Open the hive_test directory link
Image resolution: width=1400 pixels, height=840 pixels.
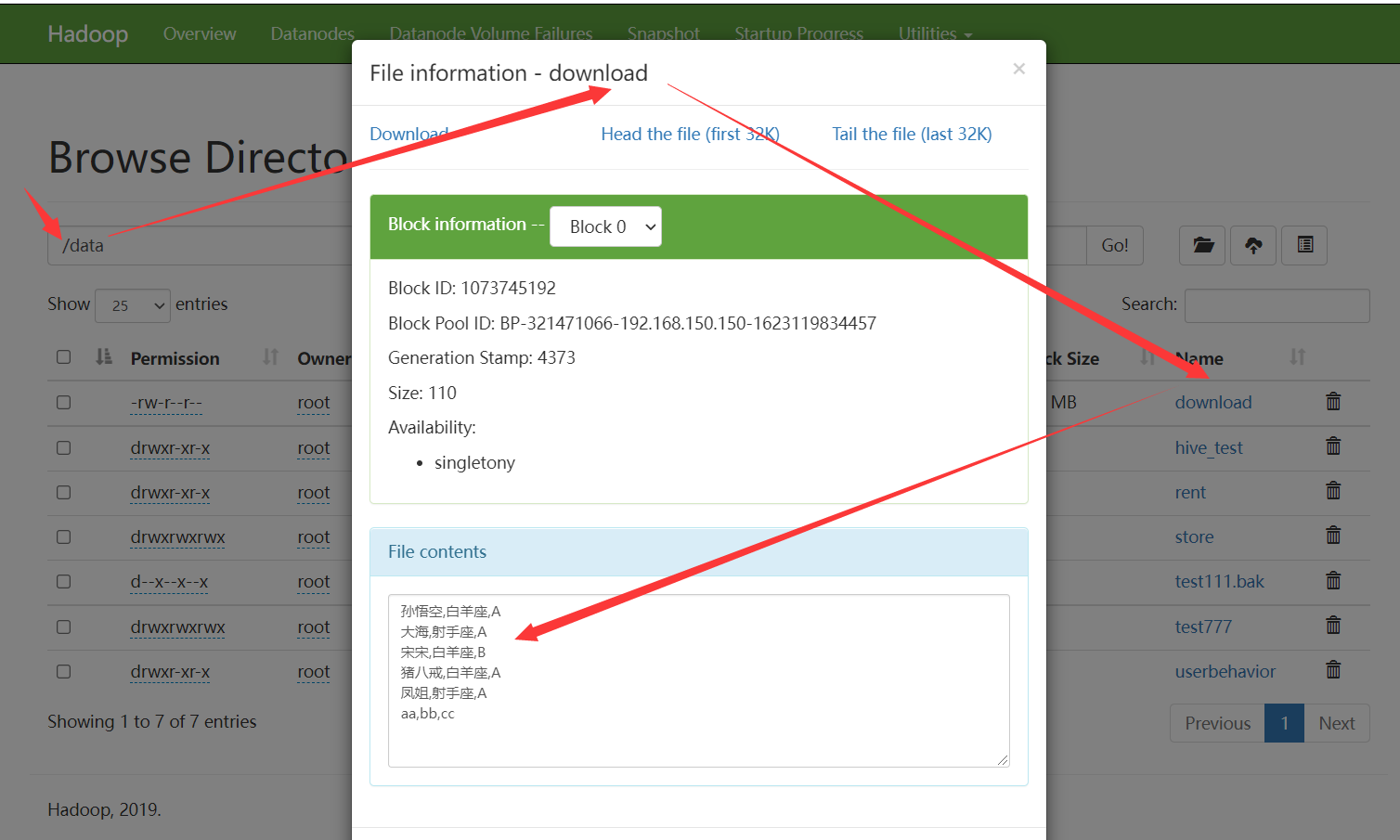pos(1208,447)
